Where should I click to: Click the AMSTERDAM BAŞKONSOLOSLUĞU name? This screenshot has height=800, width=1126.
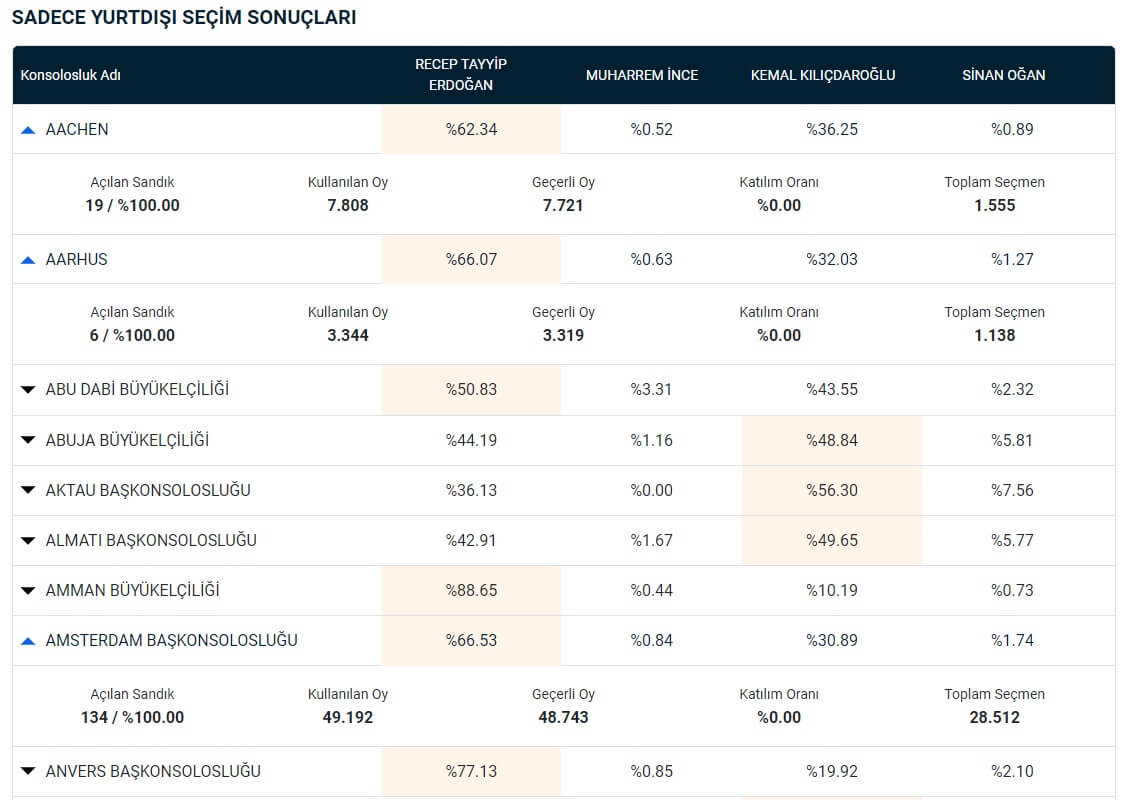(171, 640)
